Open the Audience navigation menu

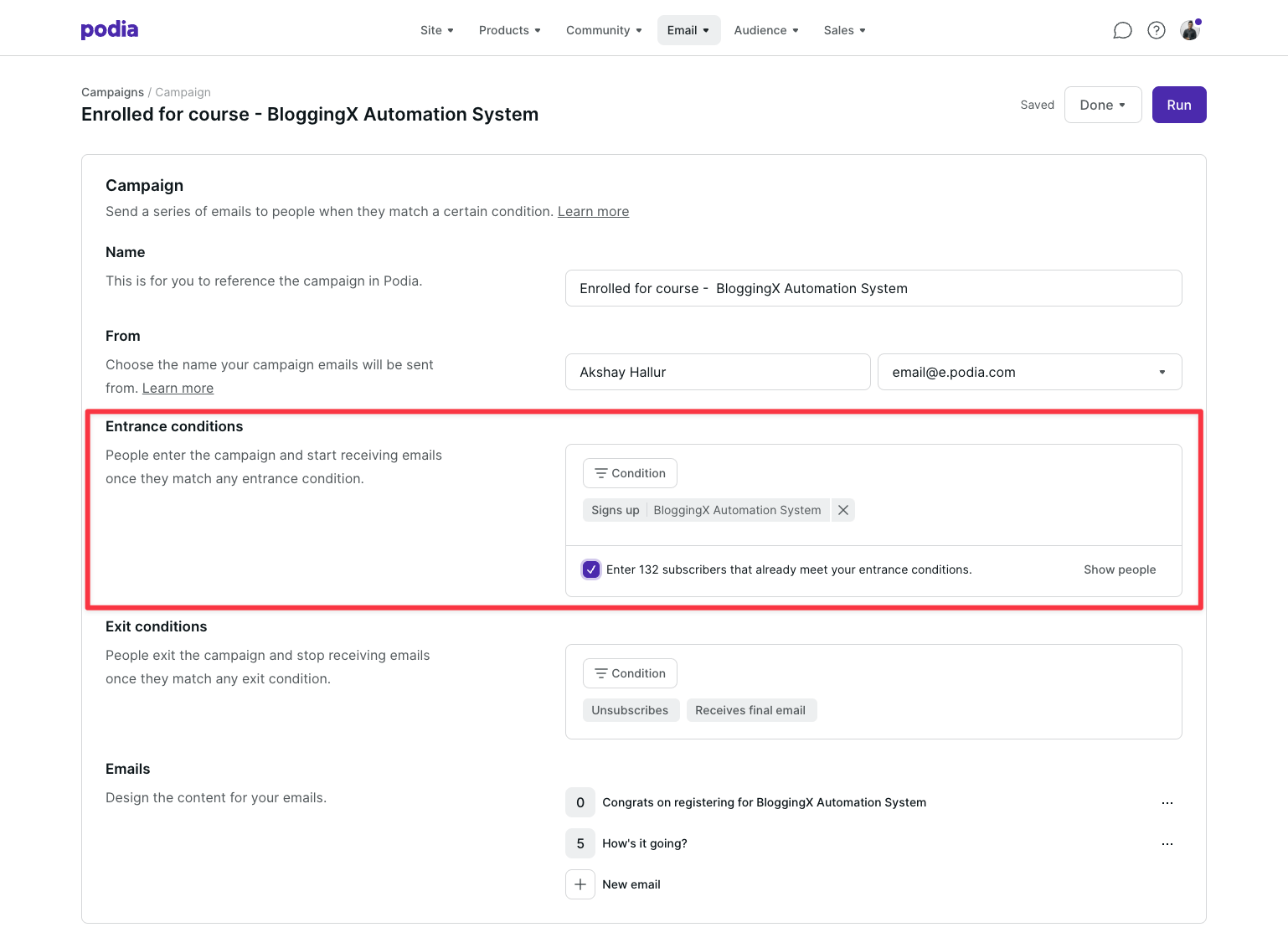tap(765, 30)
